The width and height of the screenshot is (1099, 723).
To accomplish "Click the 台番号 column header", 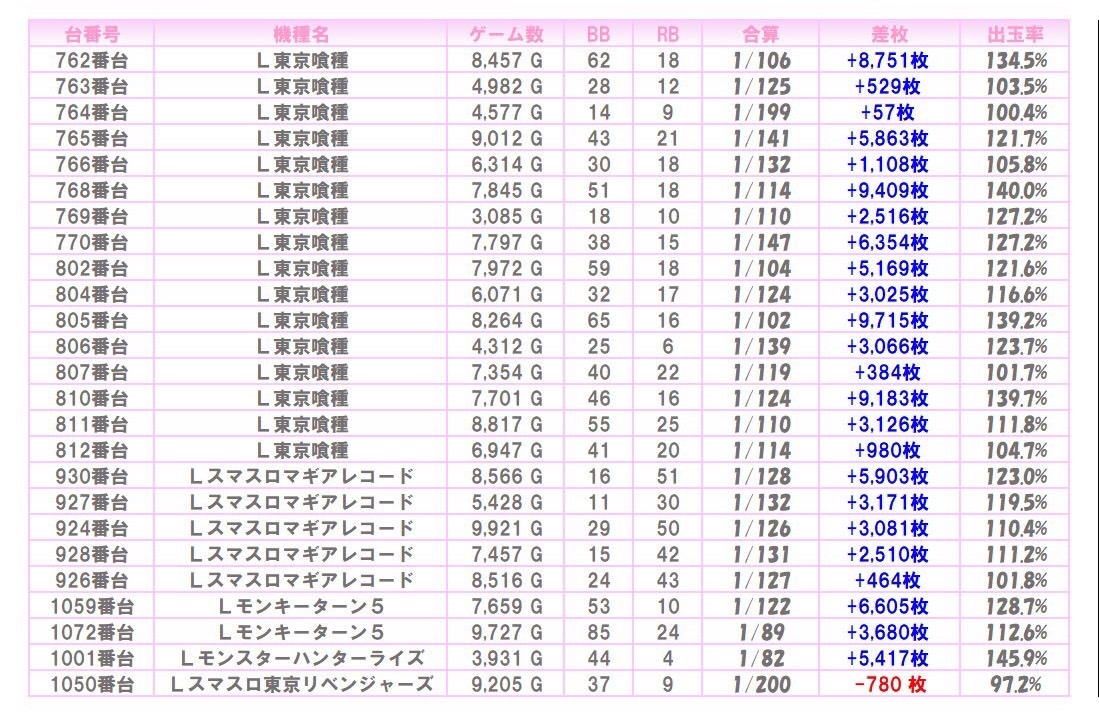I will click(91, 34).
